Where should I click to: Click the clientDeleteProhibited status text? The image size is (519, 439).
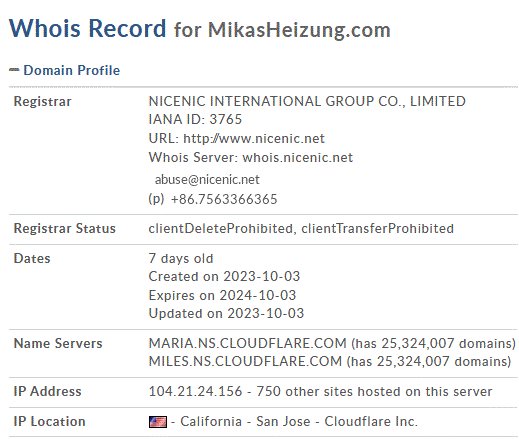(221, 229)
